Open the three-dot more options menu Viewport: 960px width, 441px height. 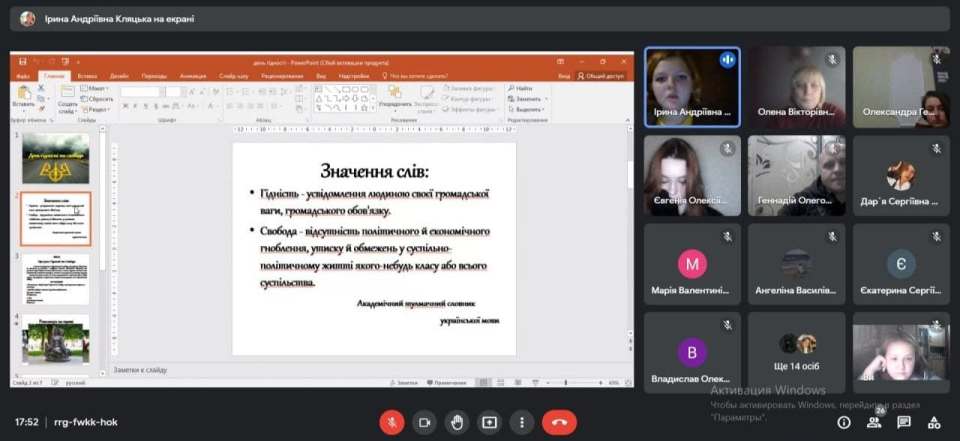click(x=521, y=422)
